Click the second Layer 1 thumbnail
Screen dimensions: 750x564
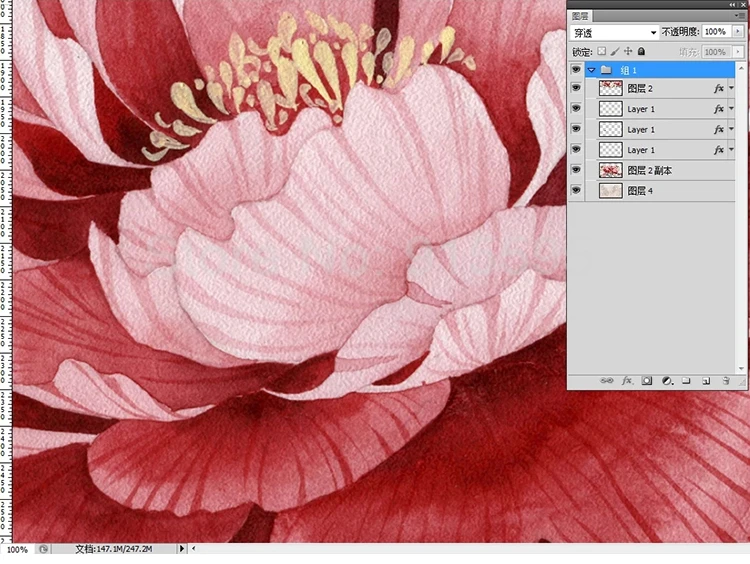click(611, 129)
